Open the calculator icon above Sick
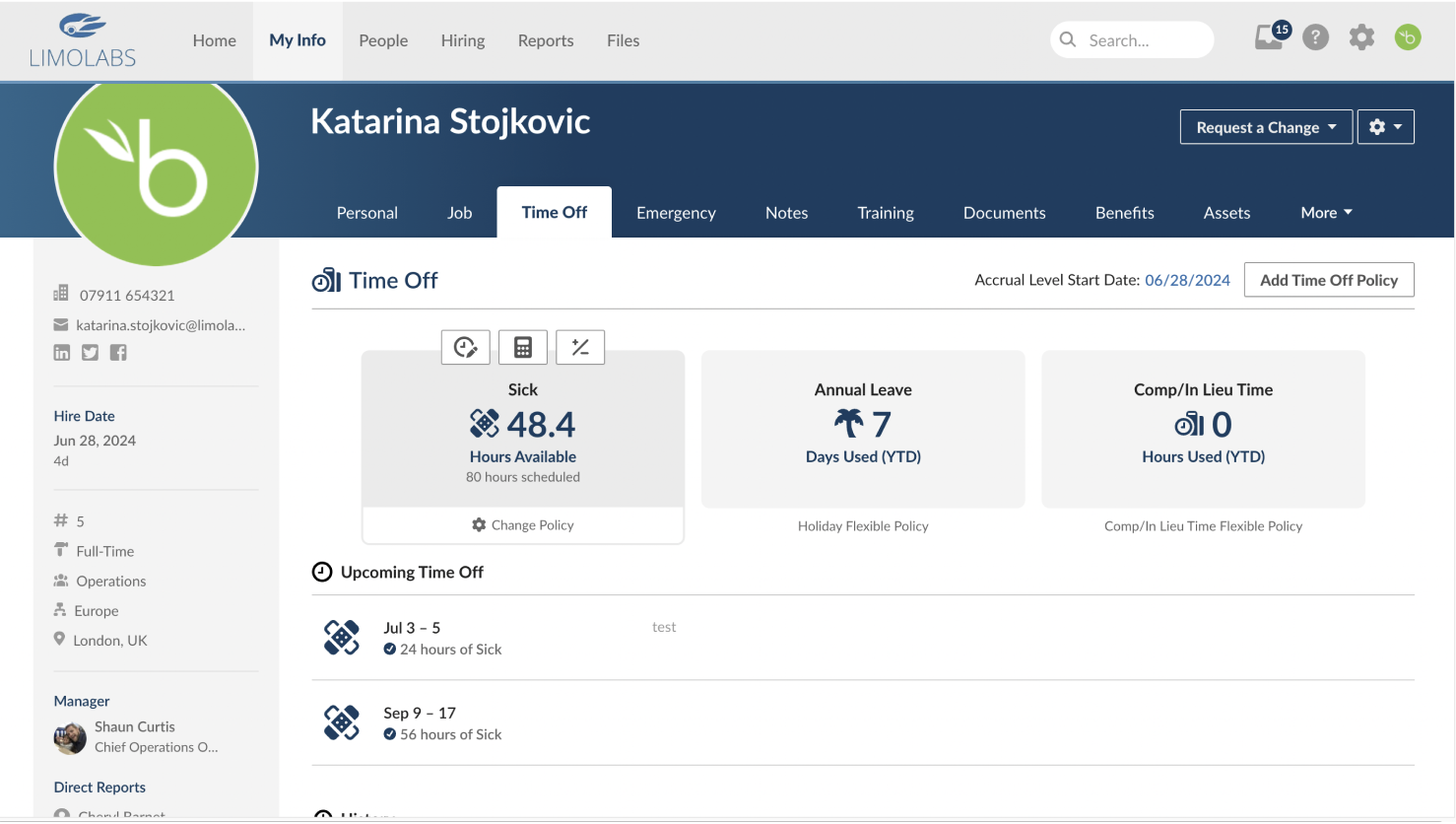Screen dimensions: 1456x824 click(x=523, y=347)
